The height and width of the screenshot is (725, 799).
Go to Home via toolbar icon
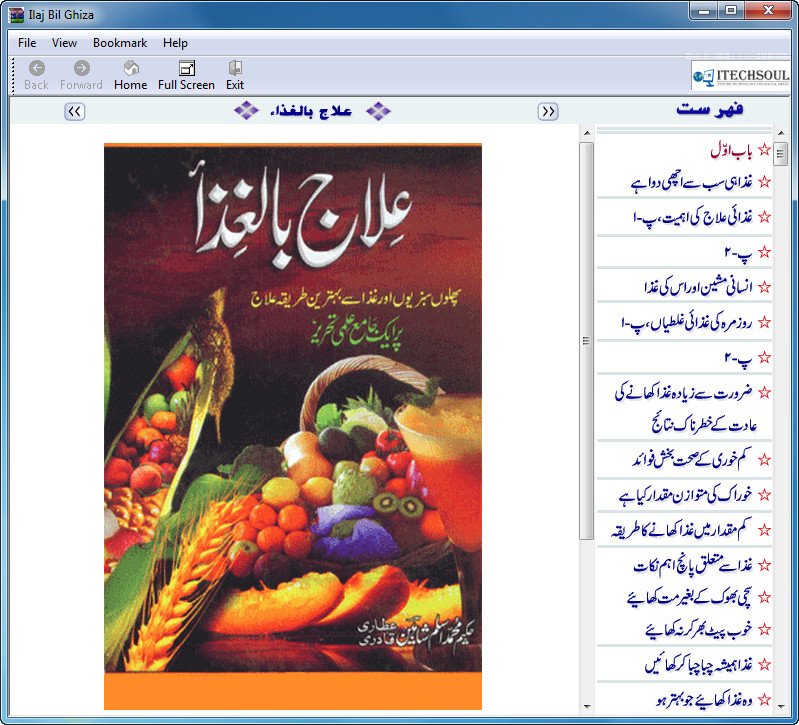131,68
